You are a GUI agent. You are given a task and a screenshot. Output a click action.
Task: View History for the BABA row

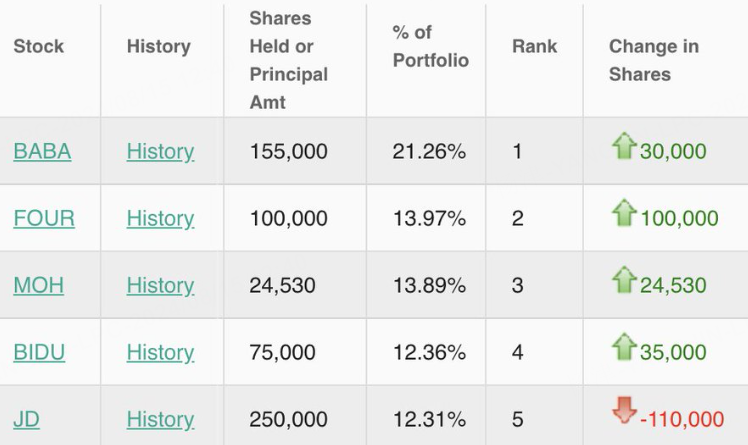(x=160, y=152)
